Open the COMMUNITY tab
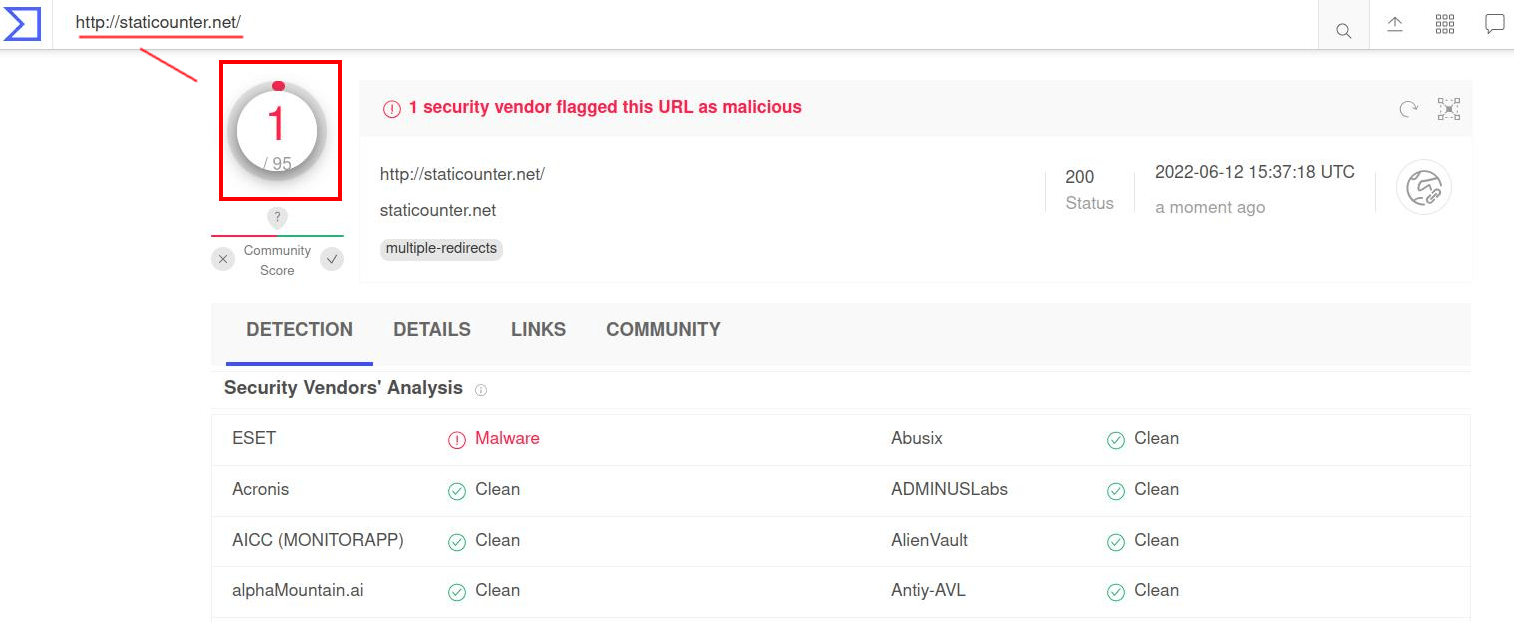This screenshot has height=622, width=1514. tap(663, 329)
